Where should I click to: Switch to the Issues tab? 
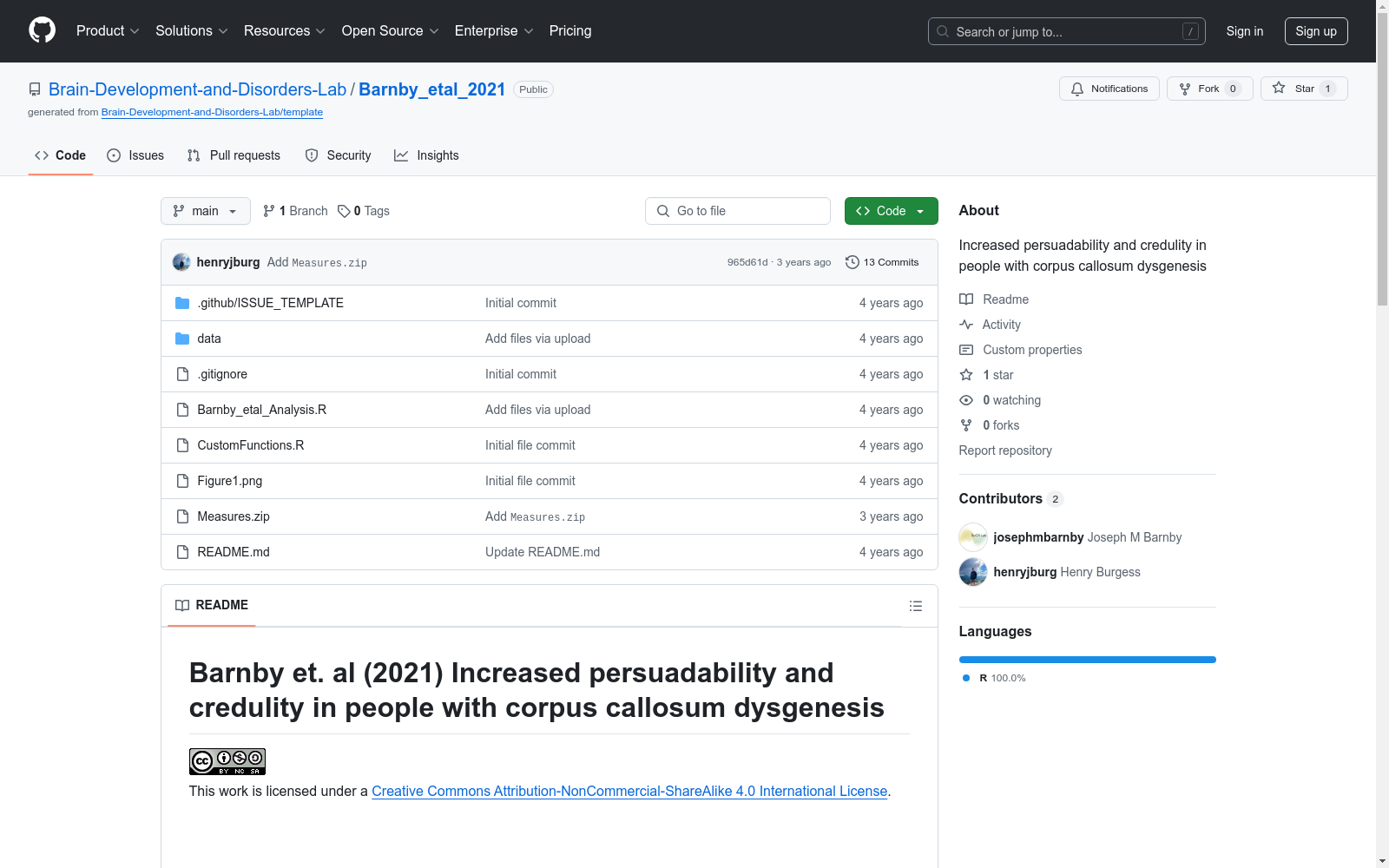[x=135, y=155]
